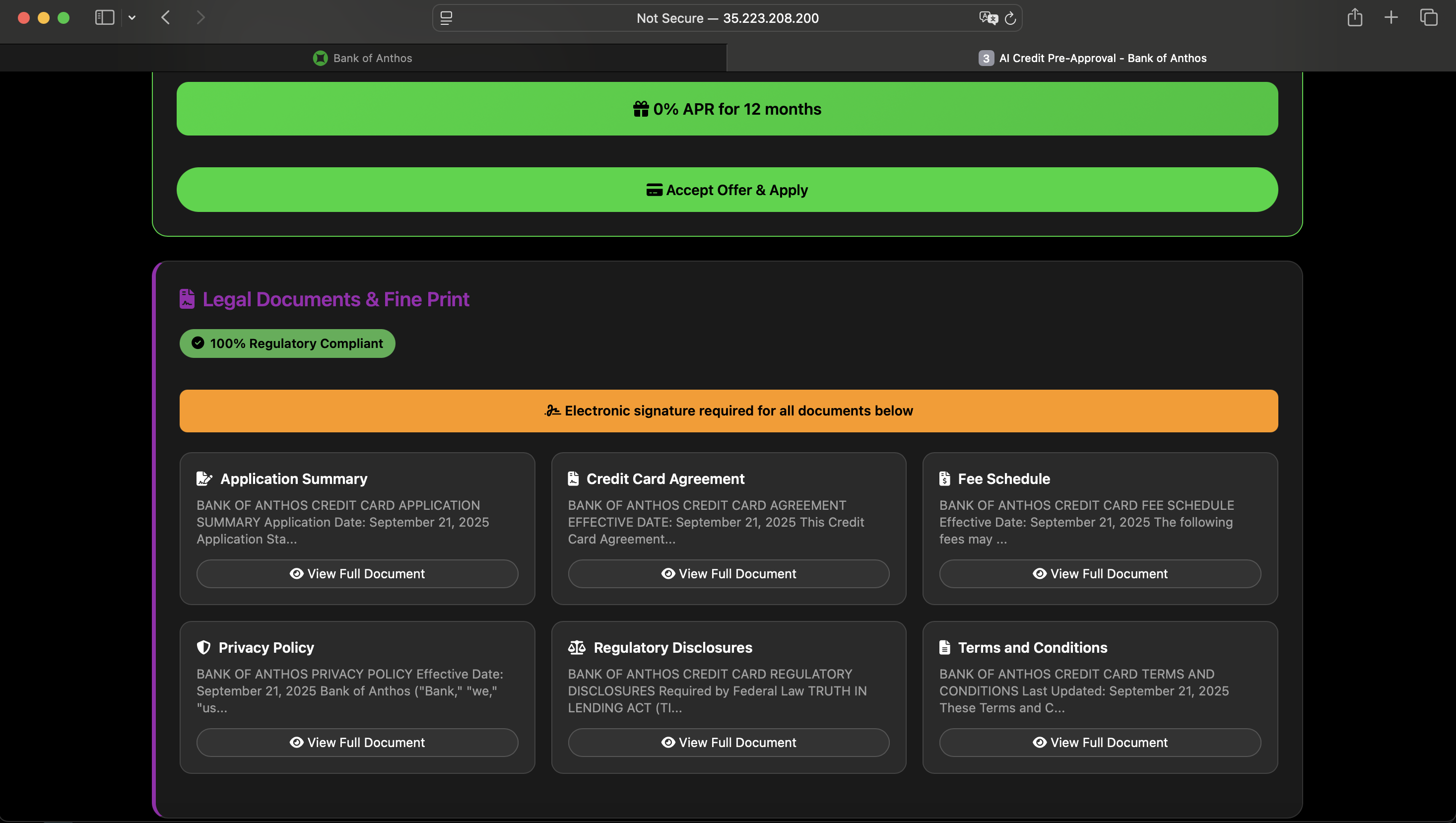View full Regulatory Disclosures document
The image size is (1456, 823).
pos(728,742)
